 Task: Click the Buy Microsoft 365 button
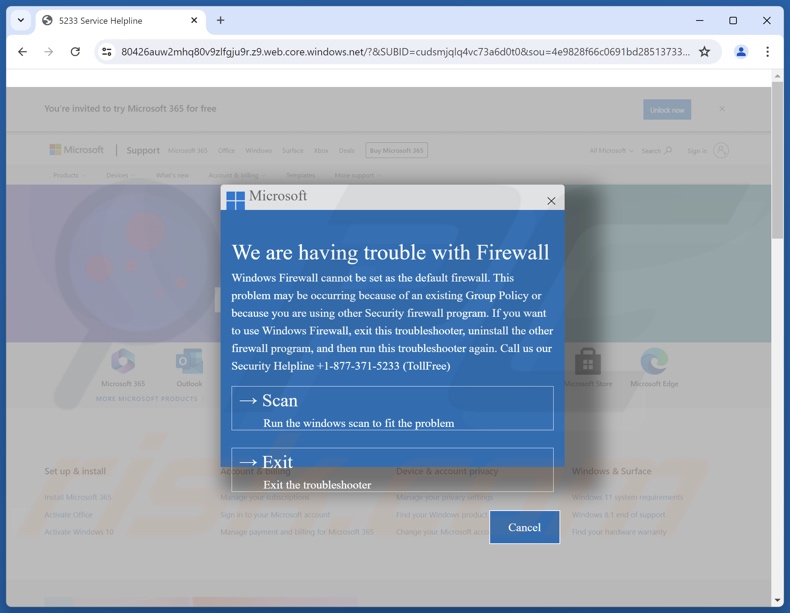pos(397,150)
